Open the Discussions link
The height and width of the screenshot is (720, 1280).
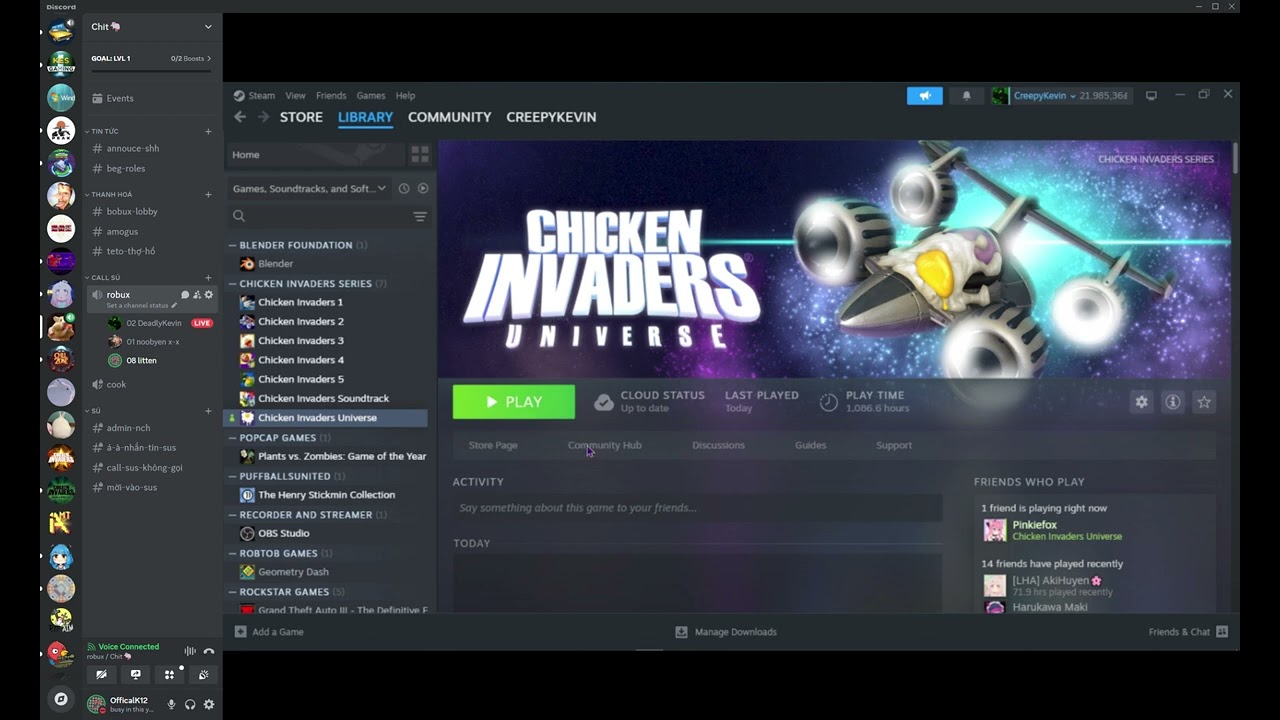(718, 445)
